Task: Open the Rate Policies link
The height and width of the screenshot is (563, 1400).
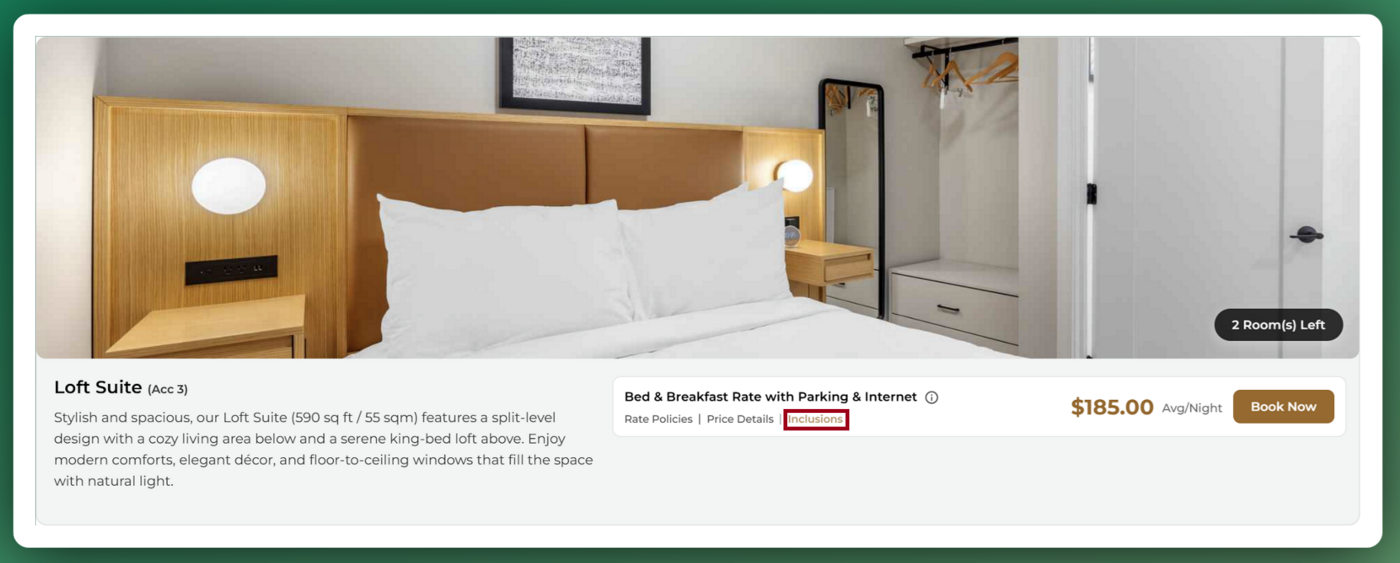Action: (x=658, y=420)
